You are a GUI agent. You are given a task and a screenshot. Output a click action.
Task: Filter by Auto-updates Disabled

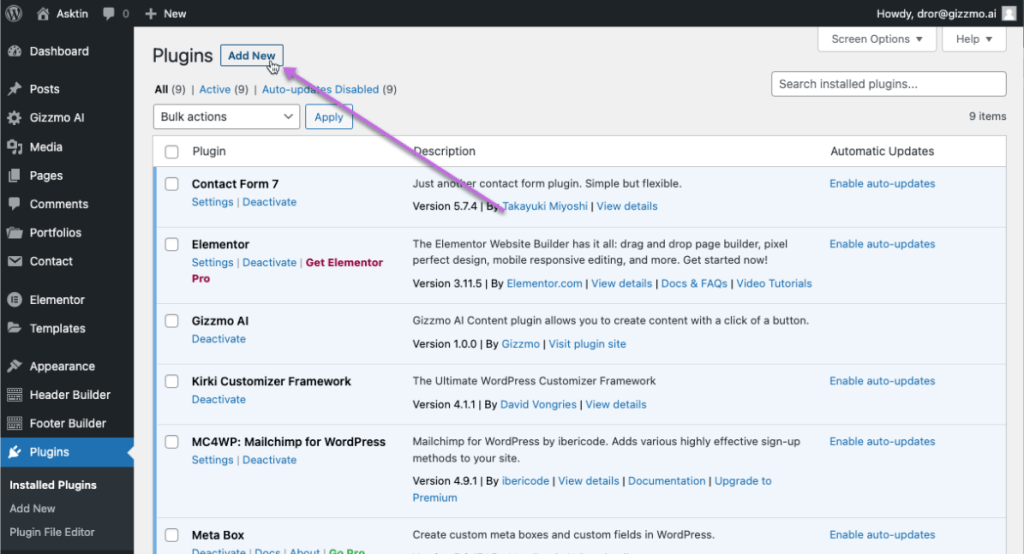[x=320, y=90]
